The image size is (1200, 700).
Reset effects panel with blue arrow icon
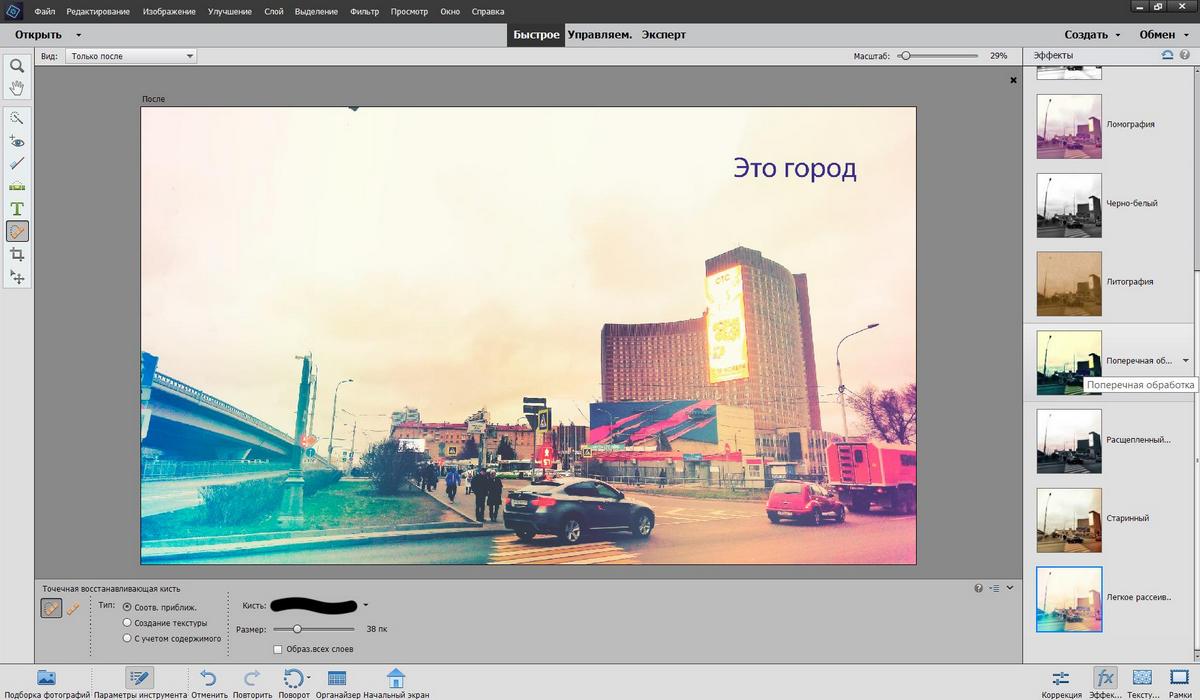[1167, 55]
